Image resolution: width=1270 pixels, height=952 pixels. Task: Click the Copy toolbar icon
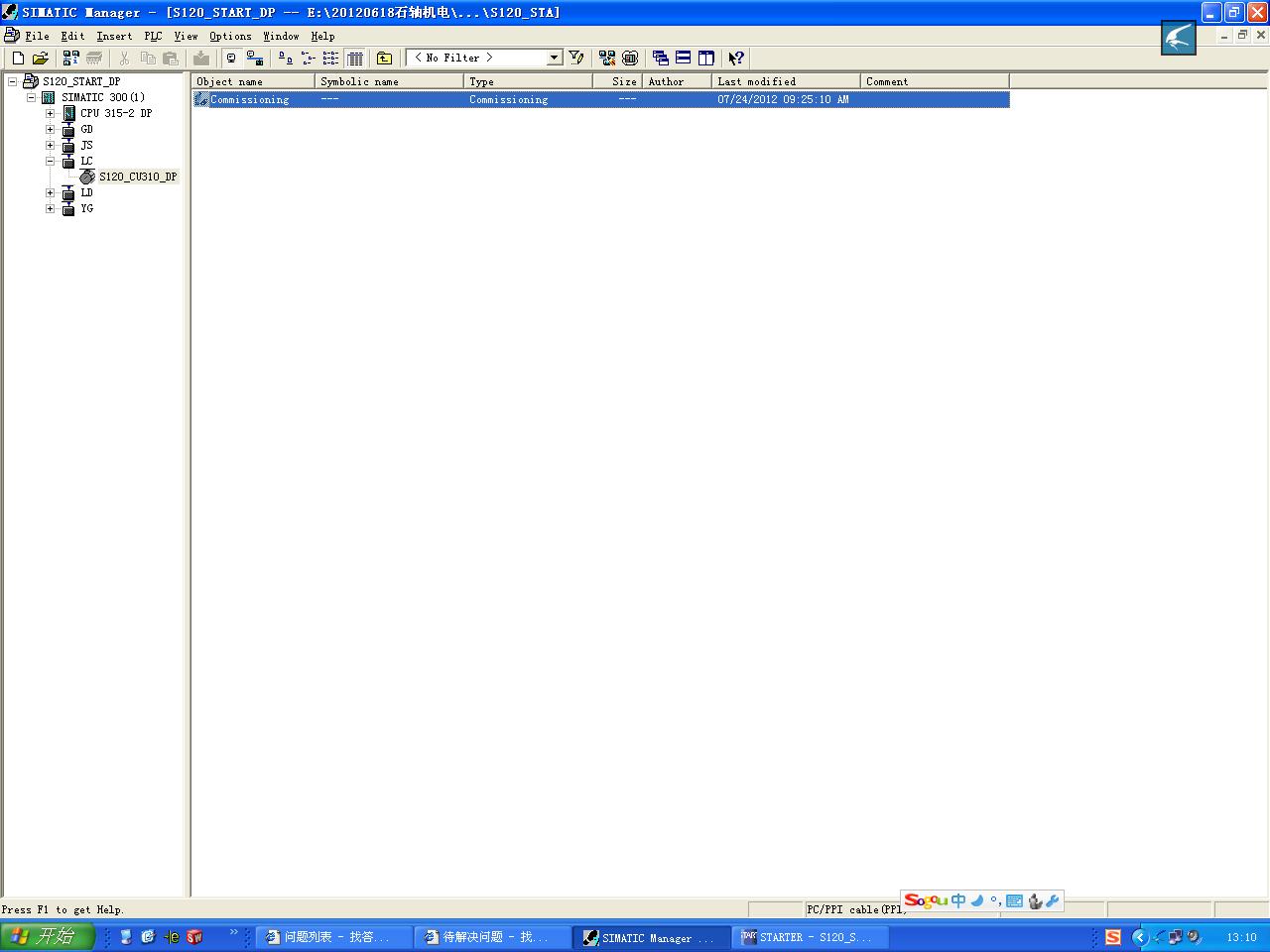coord(148,59)
